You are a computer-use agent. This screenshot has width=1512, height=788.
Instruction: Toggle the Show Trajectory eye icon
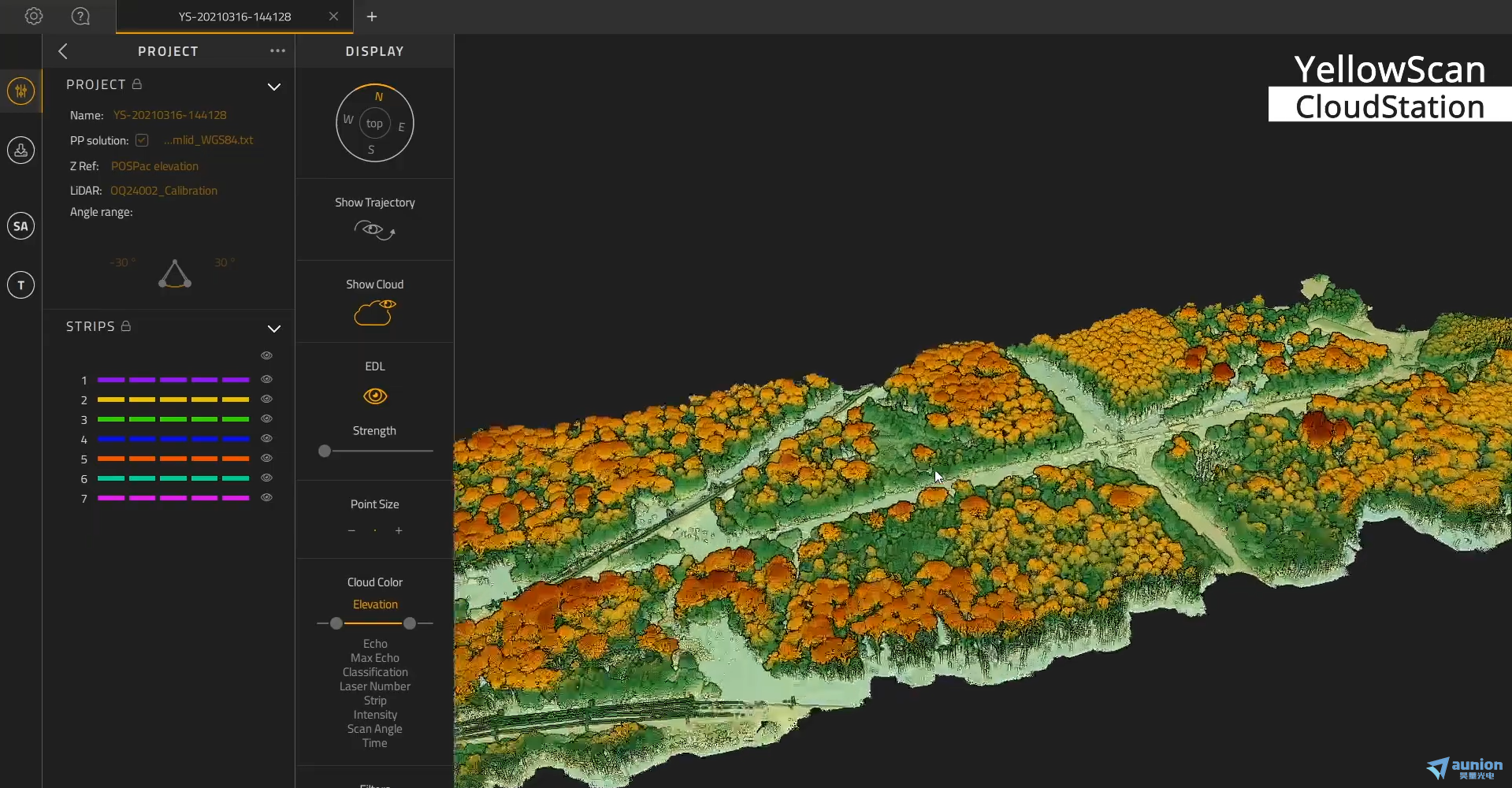click(x=374, y=230)
